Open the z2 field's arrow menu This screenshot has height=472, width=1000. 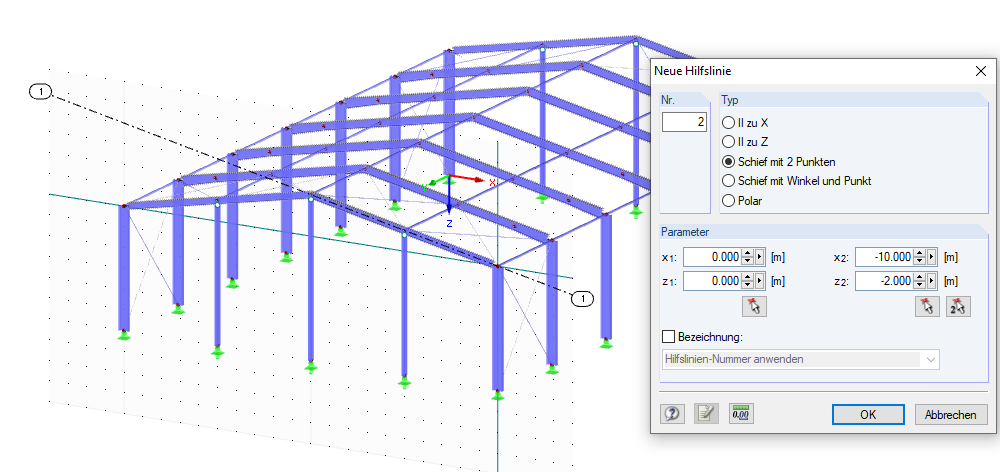point(932,281)
